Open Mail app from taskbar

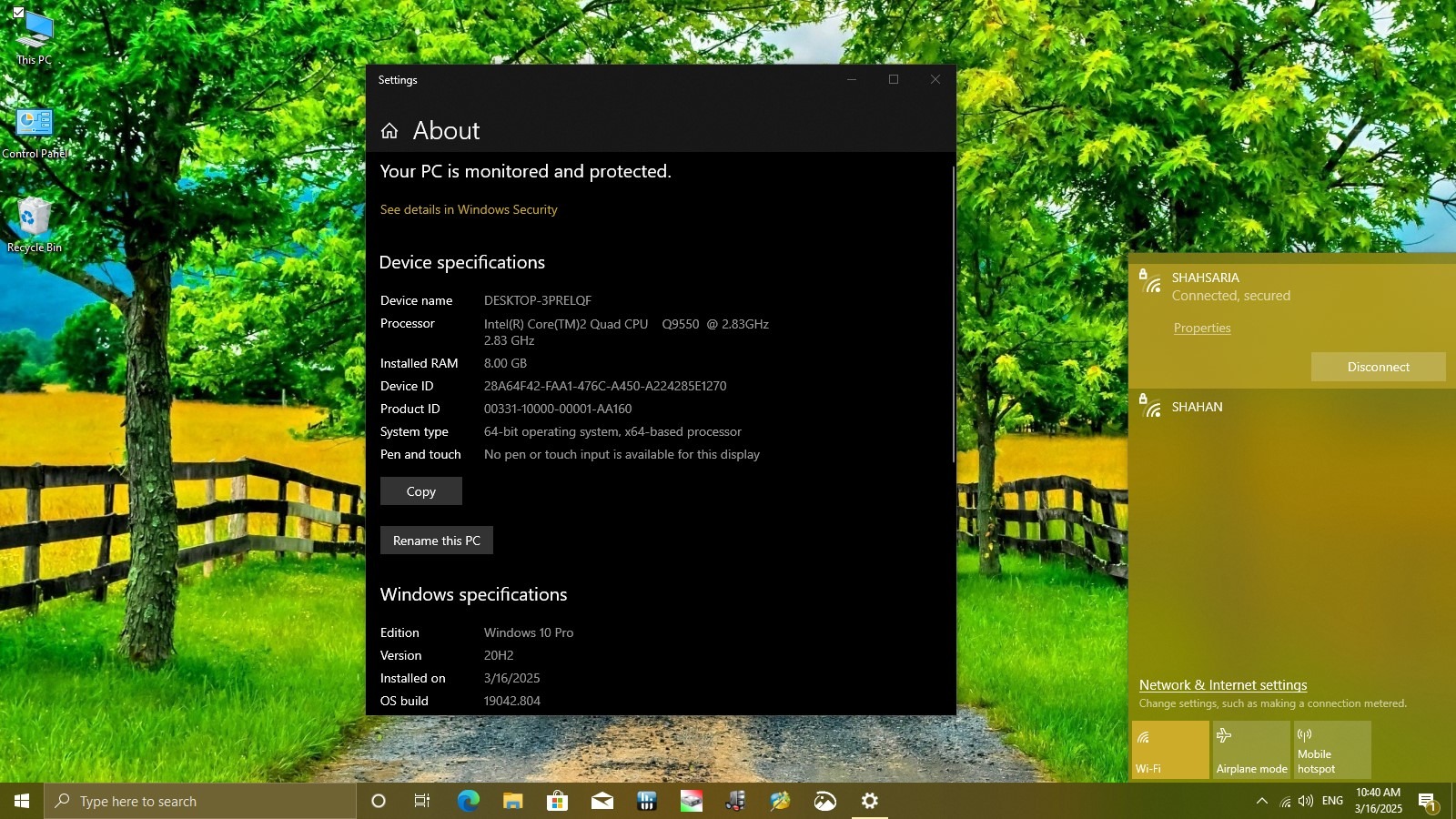coord(602,801)
